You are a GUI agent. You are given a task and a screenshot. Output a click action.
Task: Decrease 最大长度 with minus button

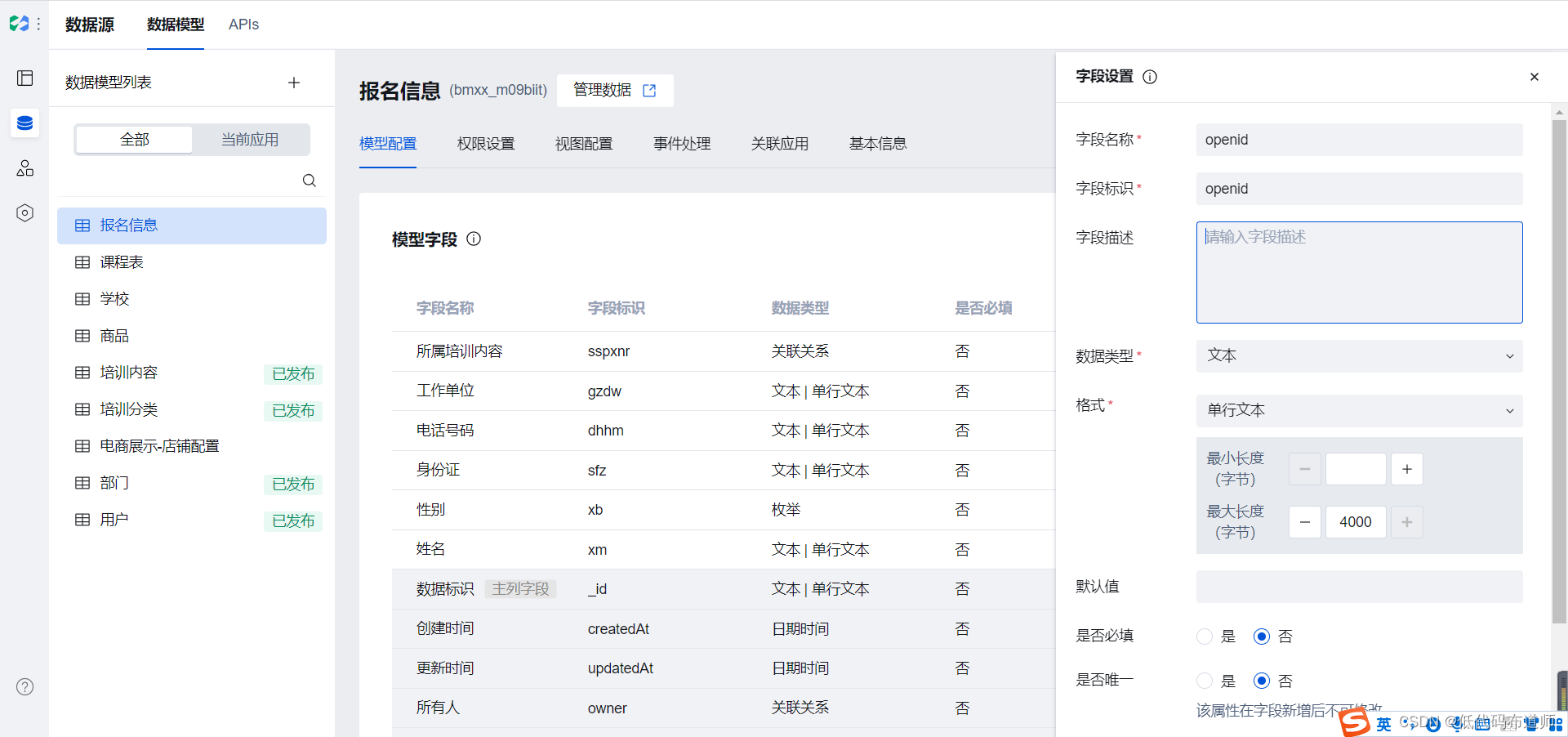click(x=1305, y=522)
